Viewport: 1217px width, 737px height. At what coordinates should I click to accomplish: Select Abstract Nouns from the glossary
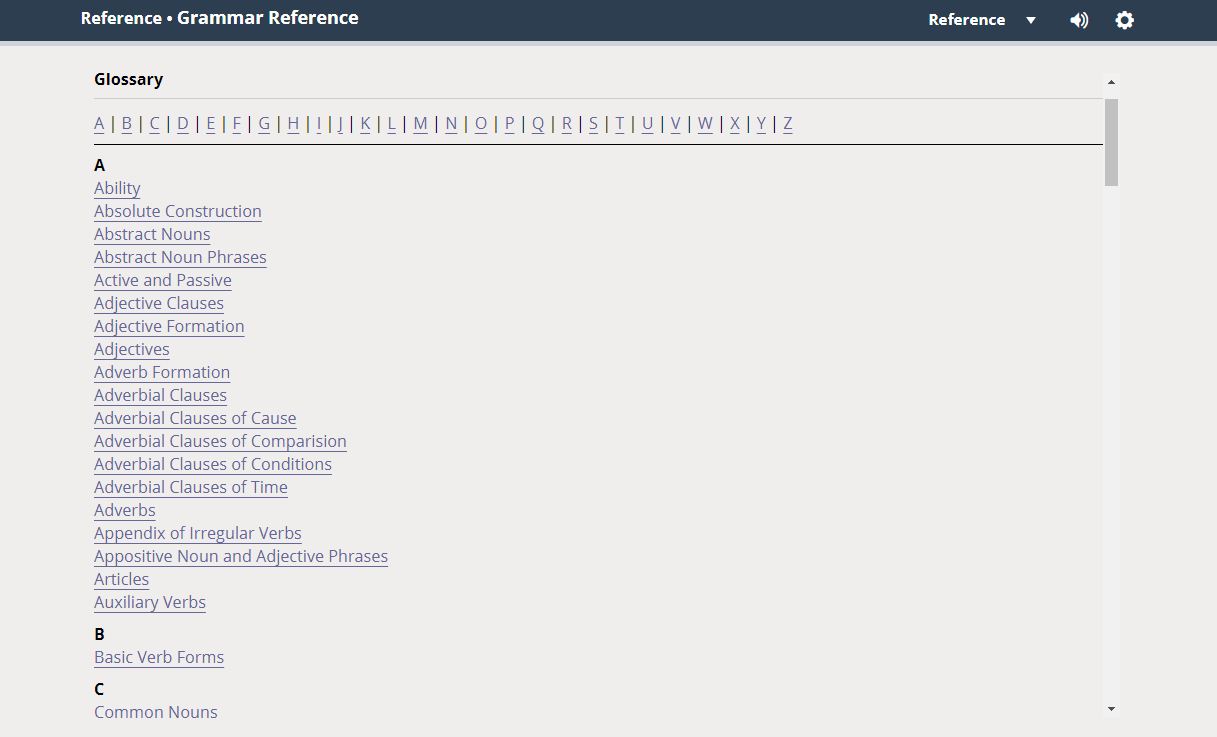pyautogui.click(x=152, y=234)
